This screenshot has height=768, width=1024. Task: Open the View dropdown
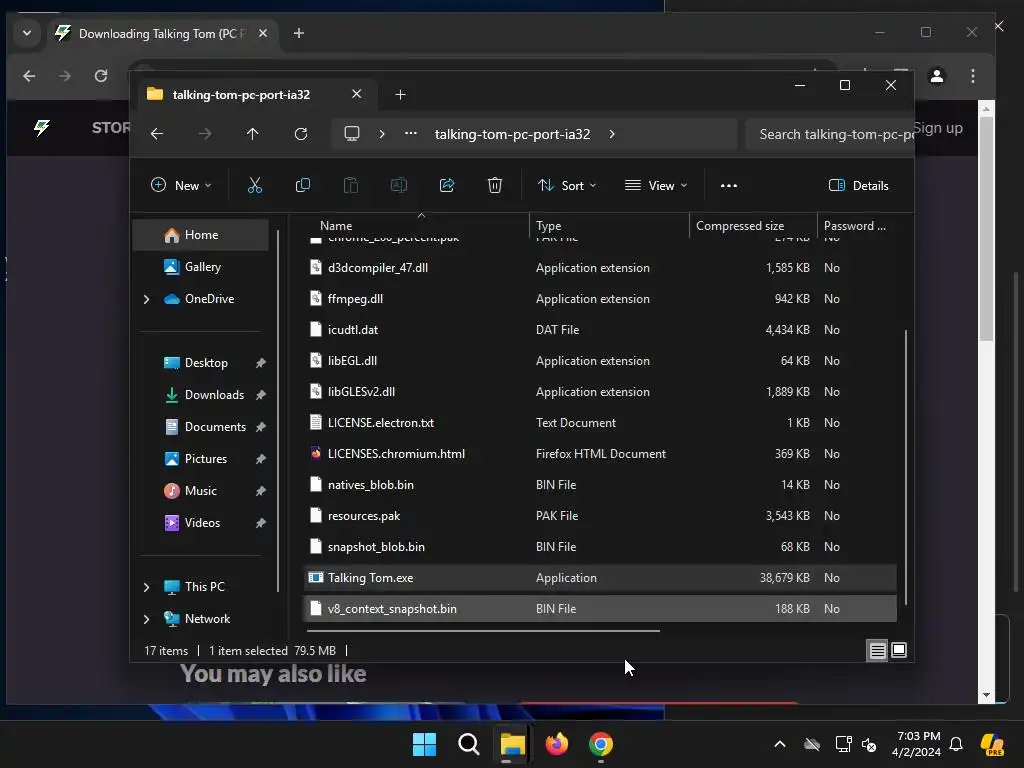[x=656, y=185]
